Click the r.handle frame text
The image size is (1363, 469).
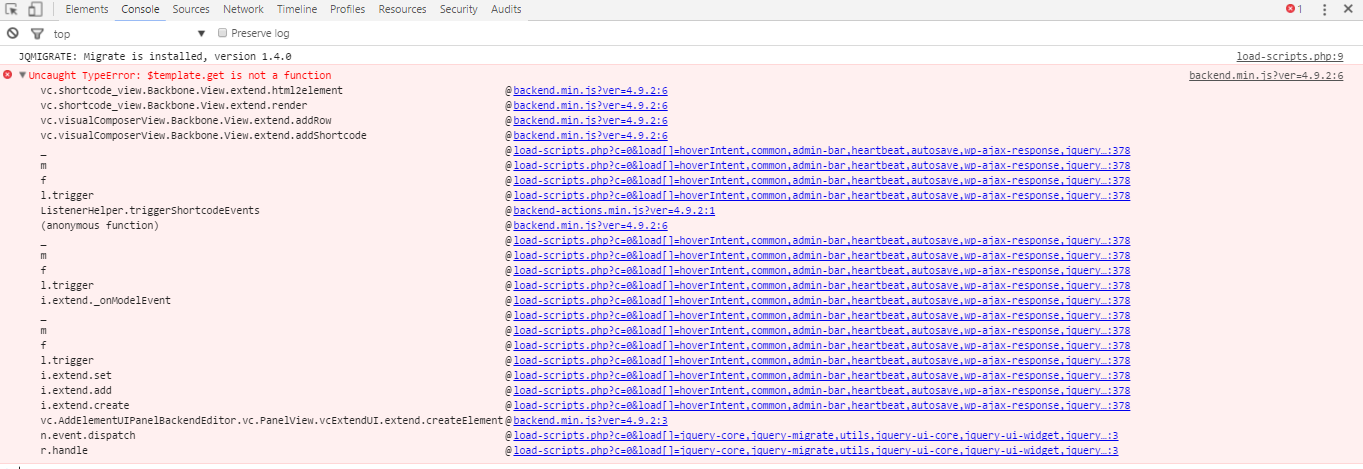(x=64, y=450)
